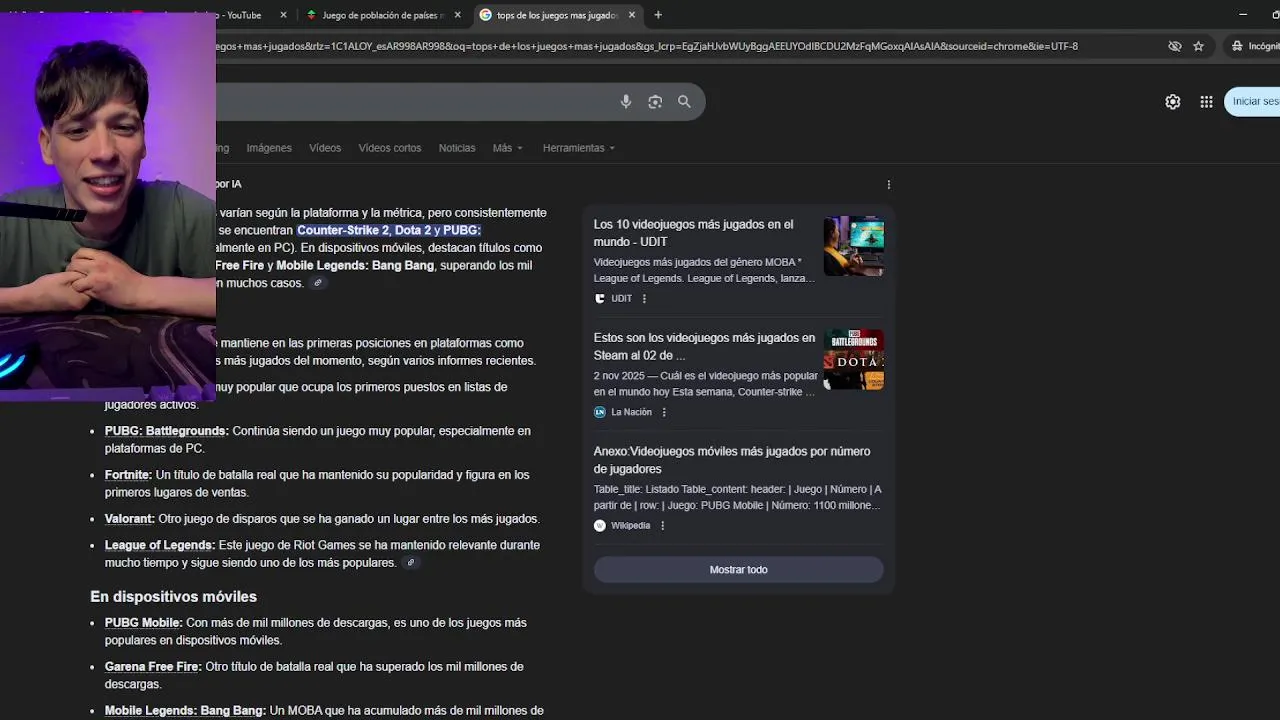Click the Wikipedia source favicon
Image resolution: width=1280 pixels, height=720 pixels.
pos(600,526)
